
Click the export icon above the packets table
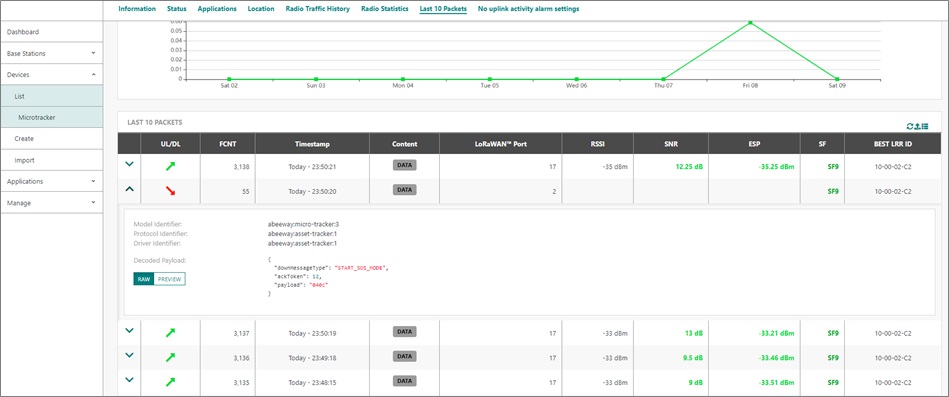click(918, 126)
